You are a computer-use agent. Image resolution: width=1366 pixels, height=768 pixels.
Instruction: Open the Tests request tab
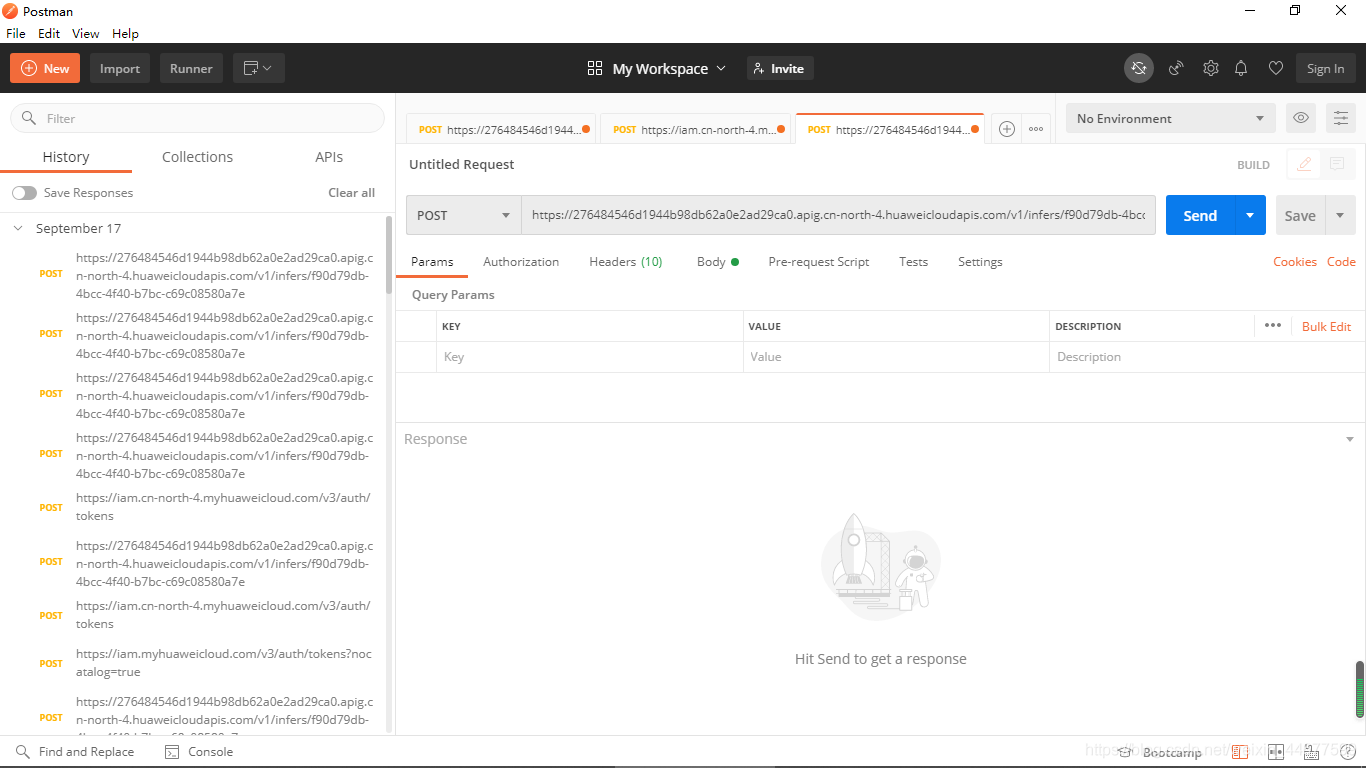click(x=913, y=262)
